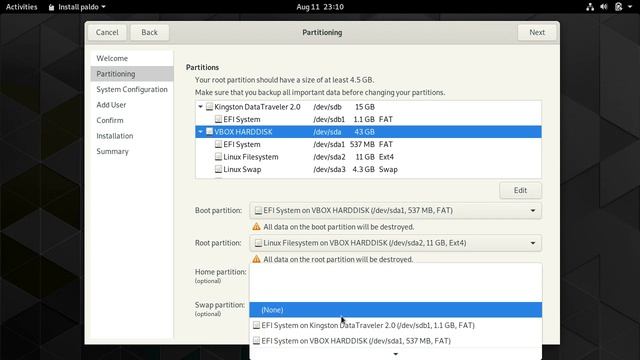Click the partition icon beside Linux Swap
The width and height of the screenshot is (640, 360).
point(218,169)
